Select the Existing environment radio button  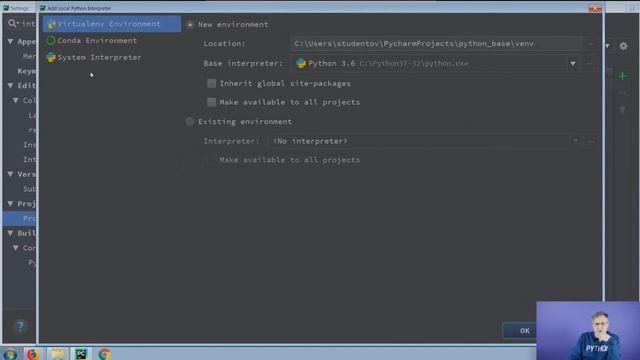(x=190, y=122)
